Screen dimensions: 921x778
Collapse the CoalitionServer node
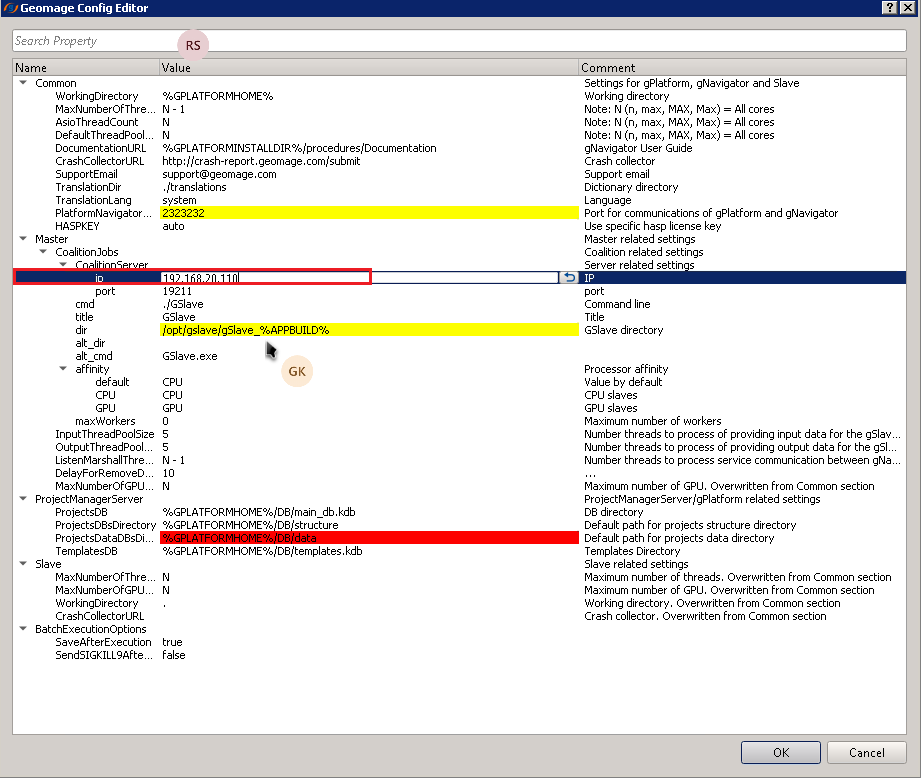click(x=63, y=265)
